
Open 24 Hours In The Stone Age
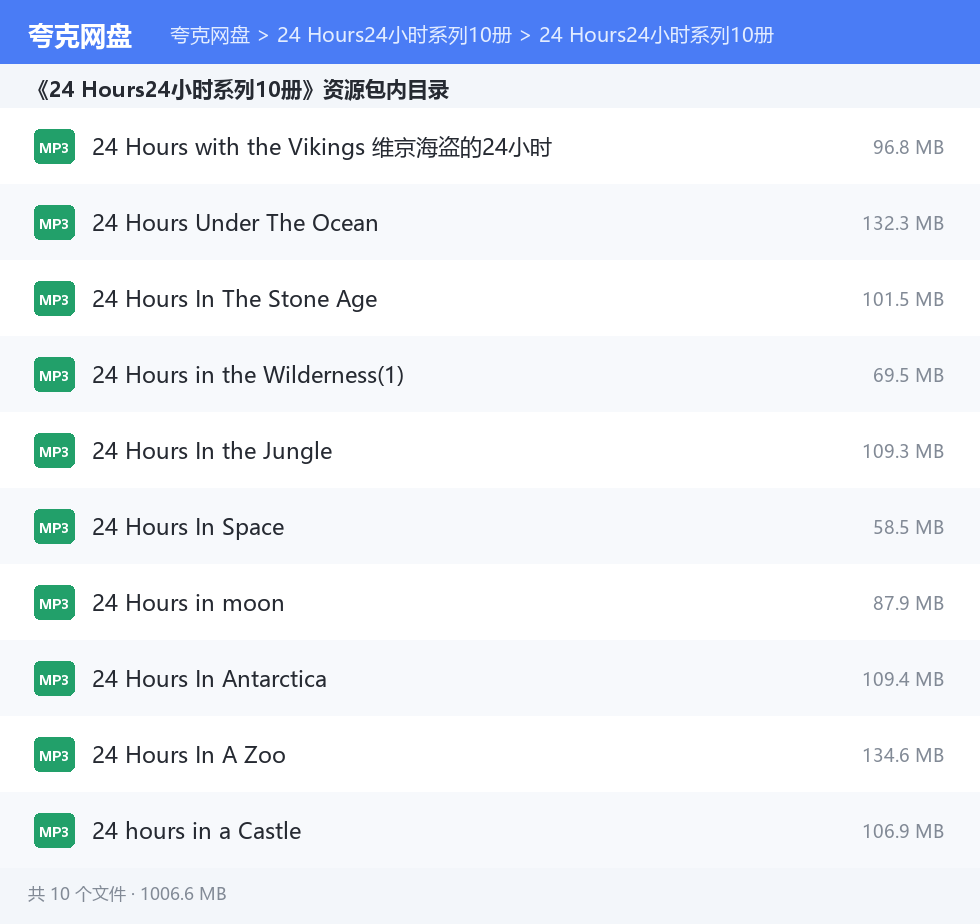click(x=234, y=299)
